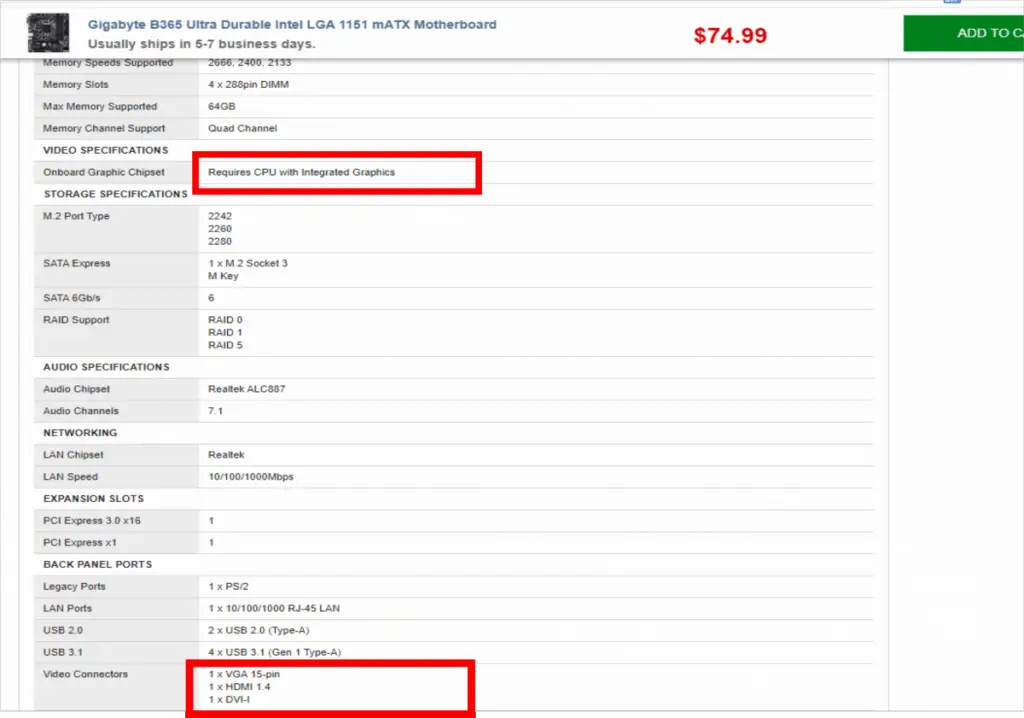The height and width of the screenshot is (718, 1024).
Task: Click 'Requires CPU with Integrated Graphics' value
Action: [x=301, y=172]
